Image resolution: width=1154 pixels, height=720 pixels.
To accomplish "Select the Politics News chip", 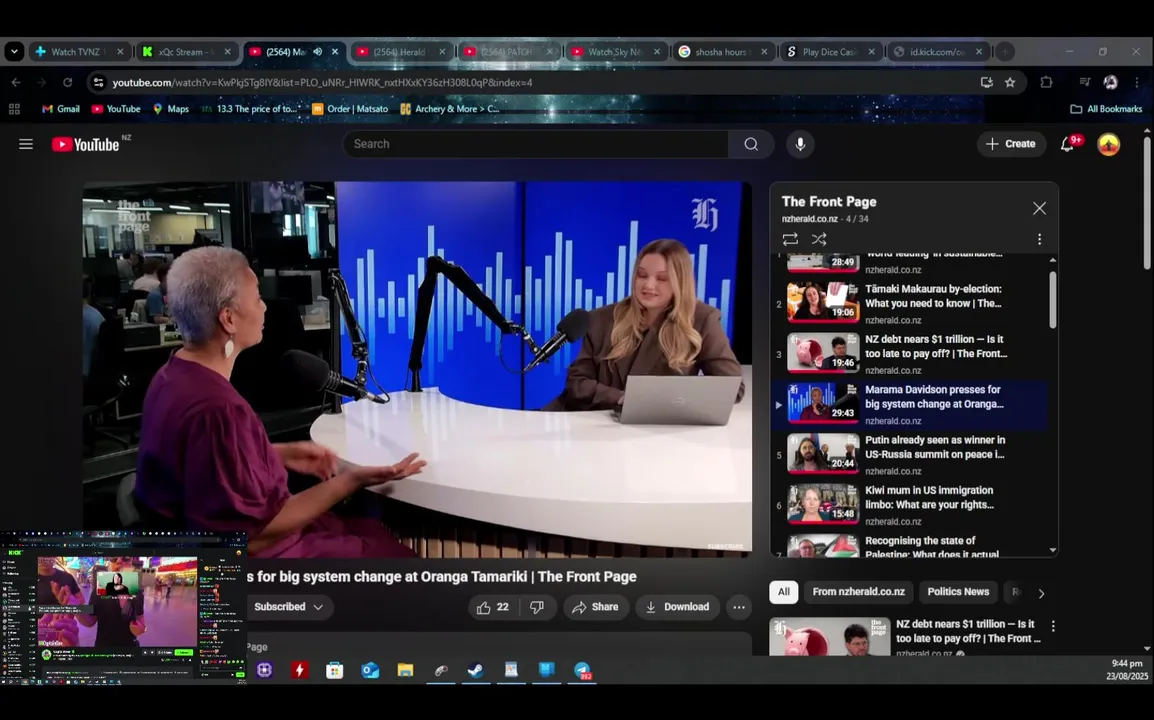I will coord(957,592).
